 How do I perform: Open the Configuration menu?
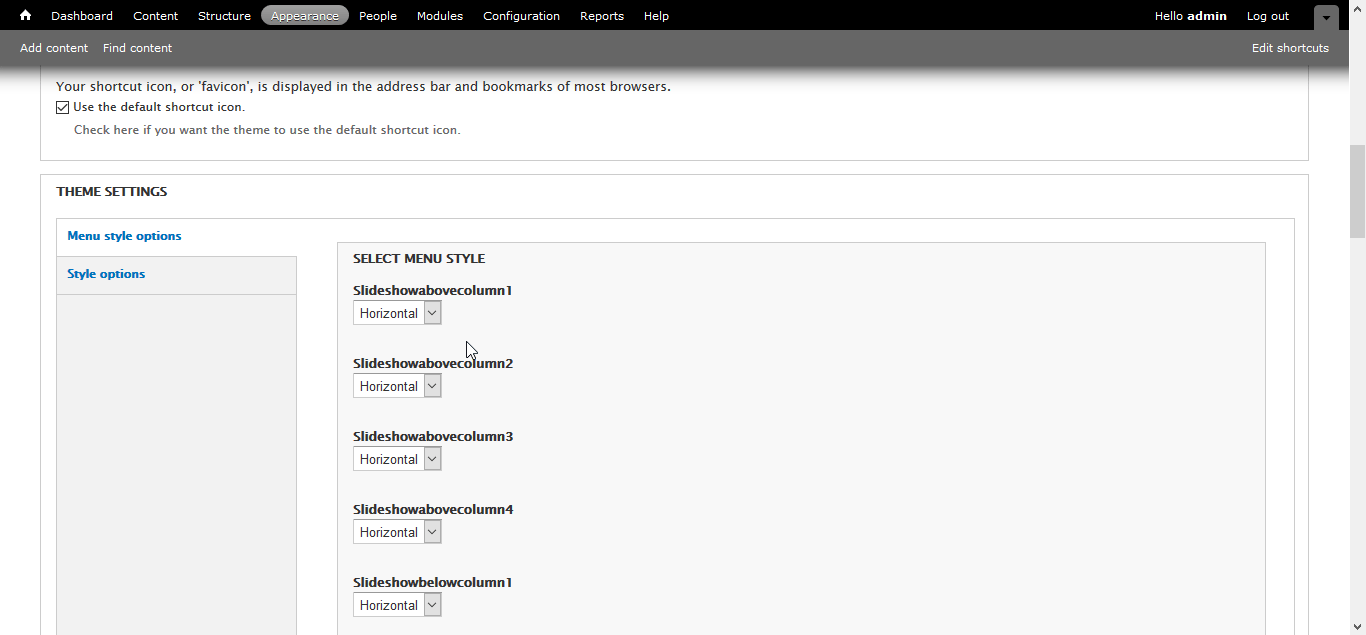[x=521, y=16]
